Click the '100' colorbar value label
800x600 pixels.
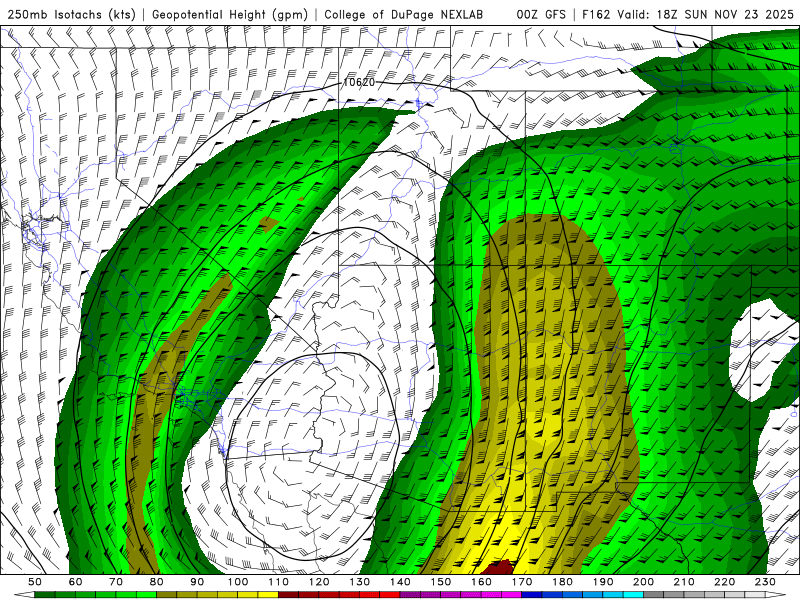pos(238,582)
